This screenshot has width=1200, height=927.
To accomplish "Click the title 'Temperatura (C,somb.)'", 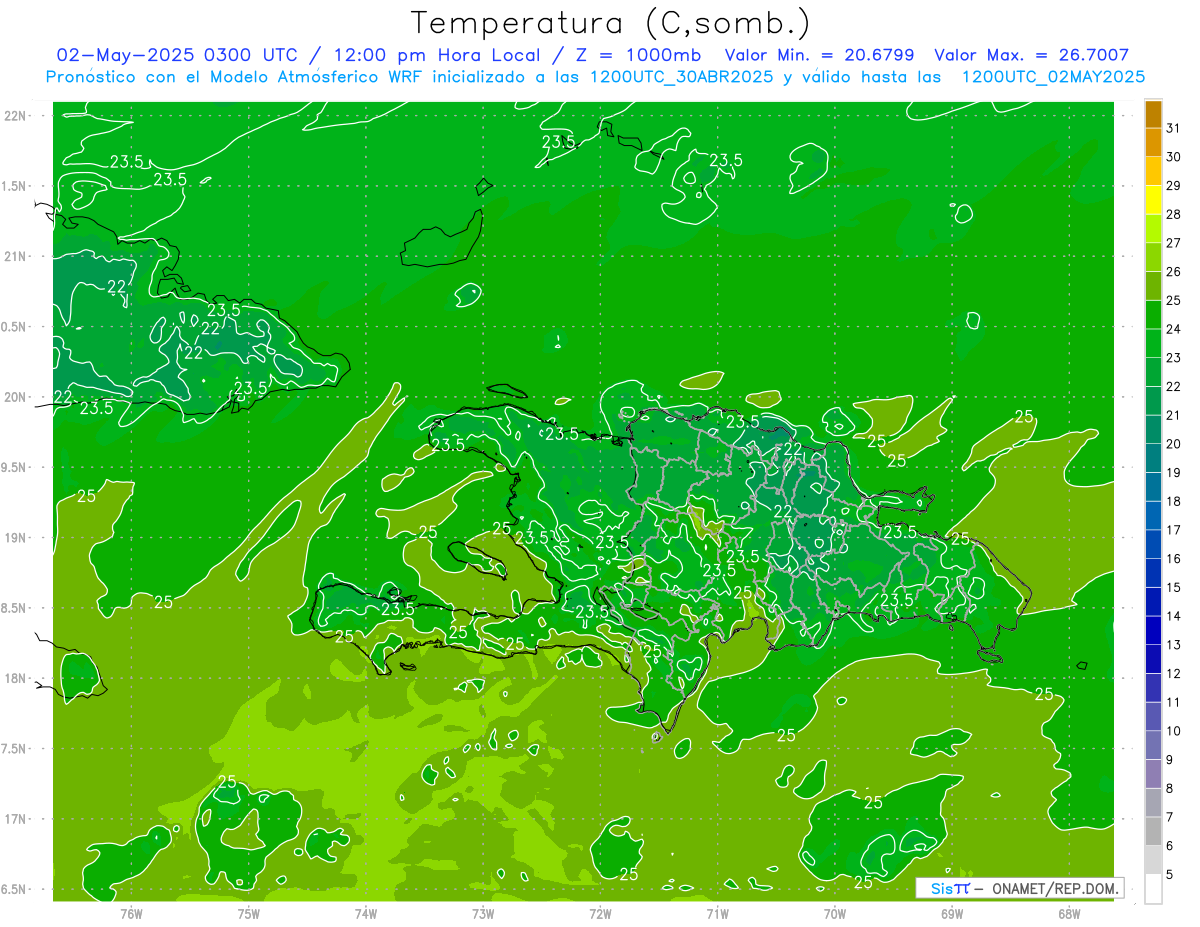I will (610, 24).
